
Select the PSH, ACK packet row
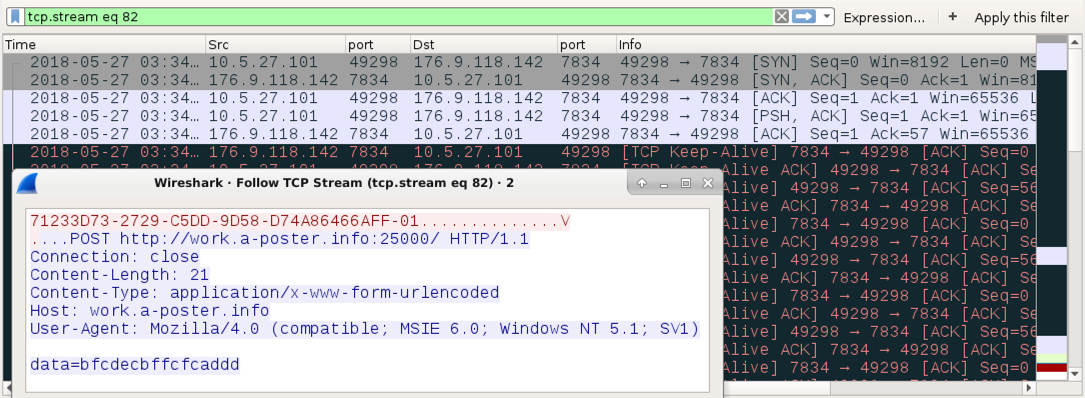tap(519, 116)
